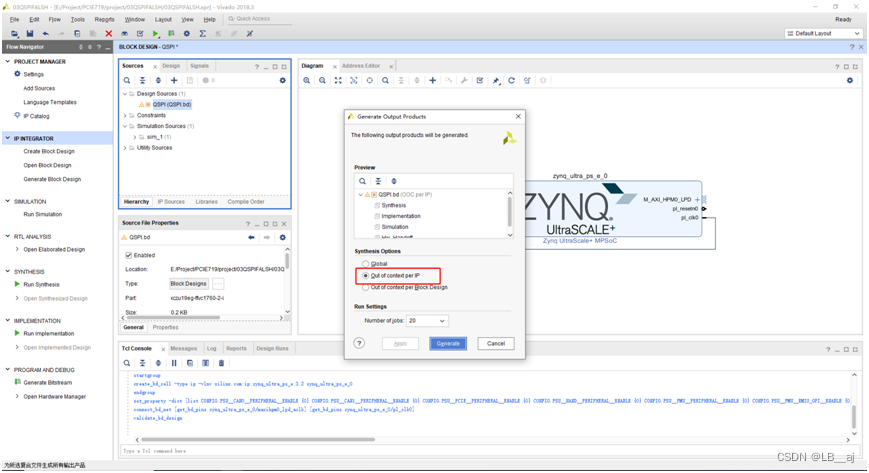
Task: Click Generate Bitstream in Flow Navigator
Action: [x=48, y=383]
